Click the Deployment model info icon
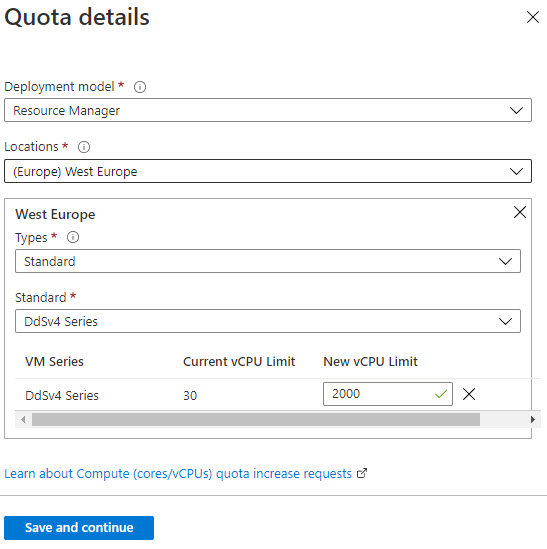 click(140, 86)
